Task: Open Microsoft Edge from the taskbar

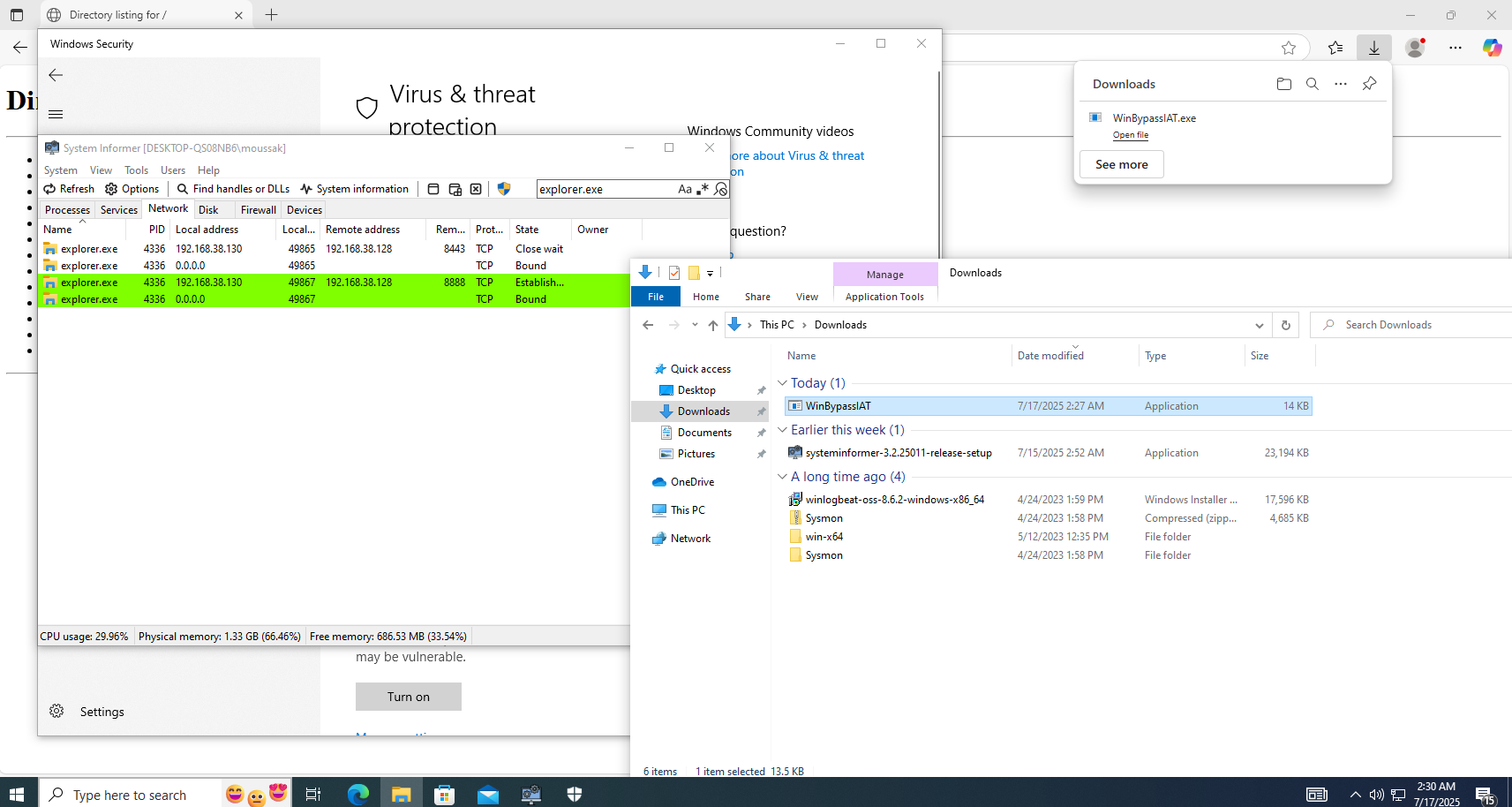Action: (x=358, y=794)
